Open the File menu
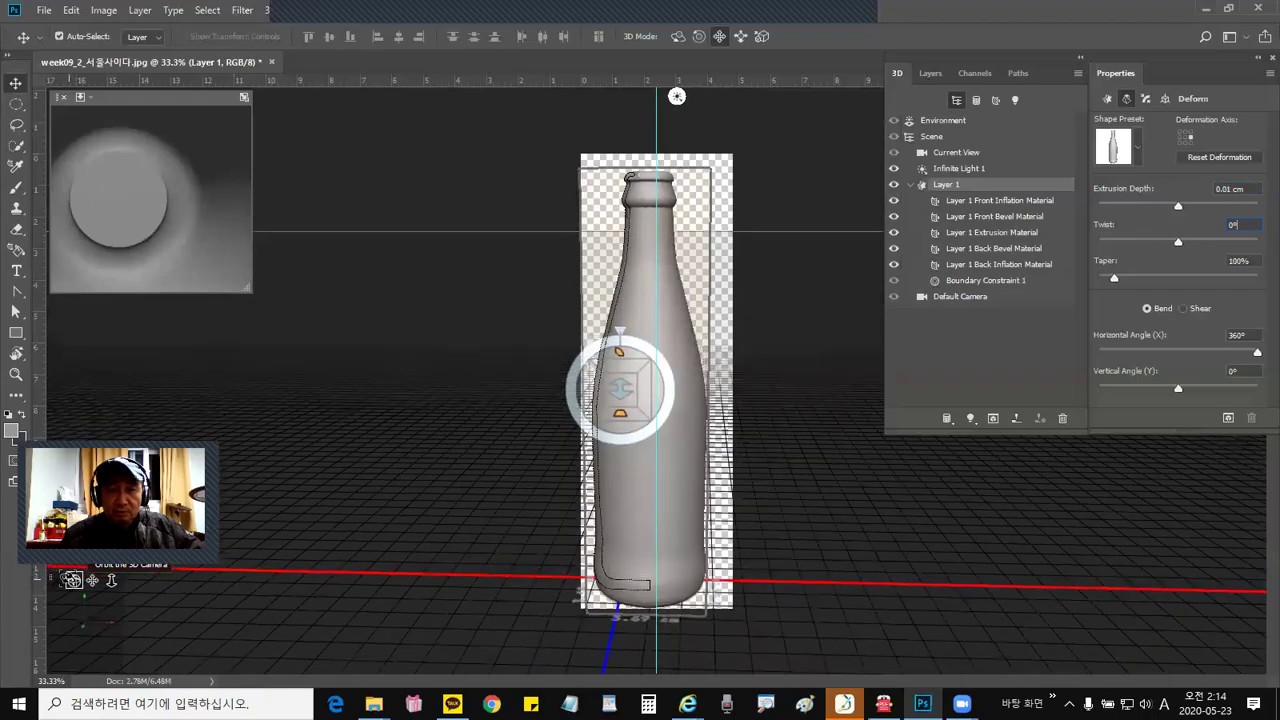The height and width of the screenshot is (720, 1280). coord(44,10)
